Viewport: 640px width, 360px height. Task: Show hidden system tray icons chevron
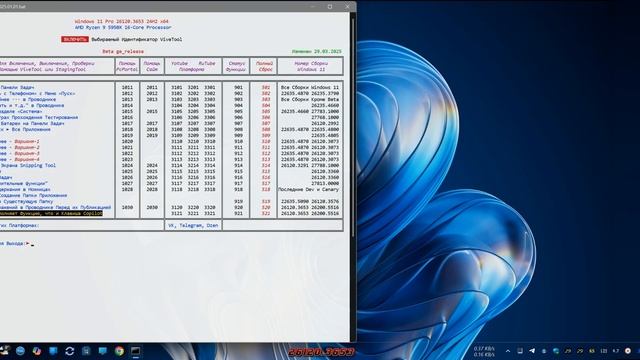pos(508,351)
